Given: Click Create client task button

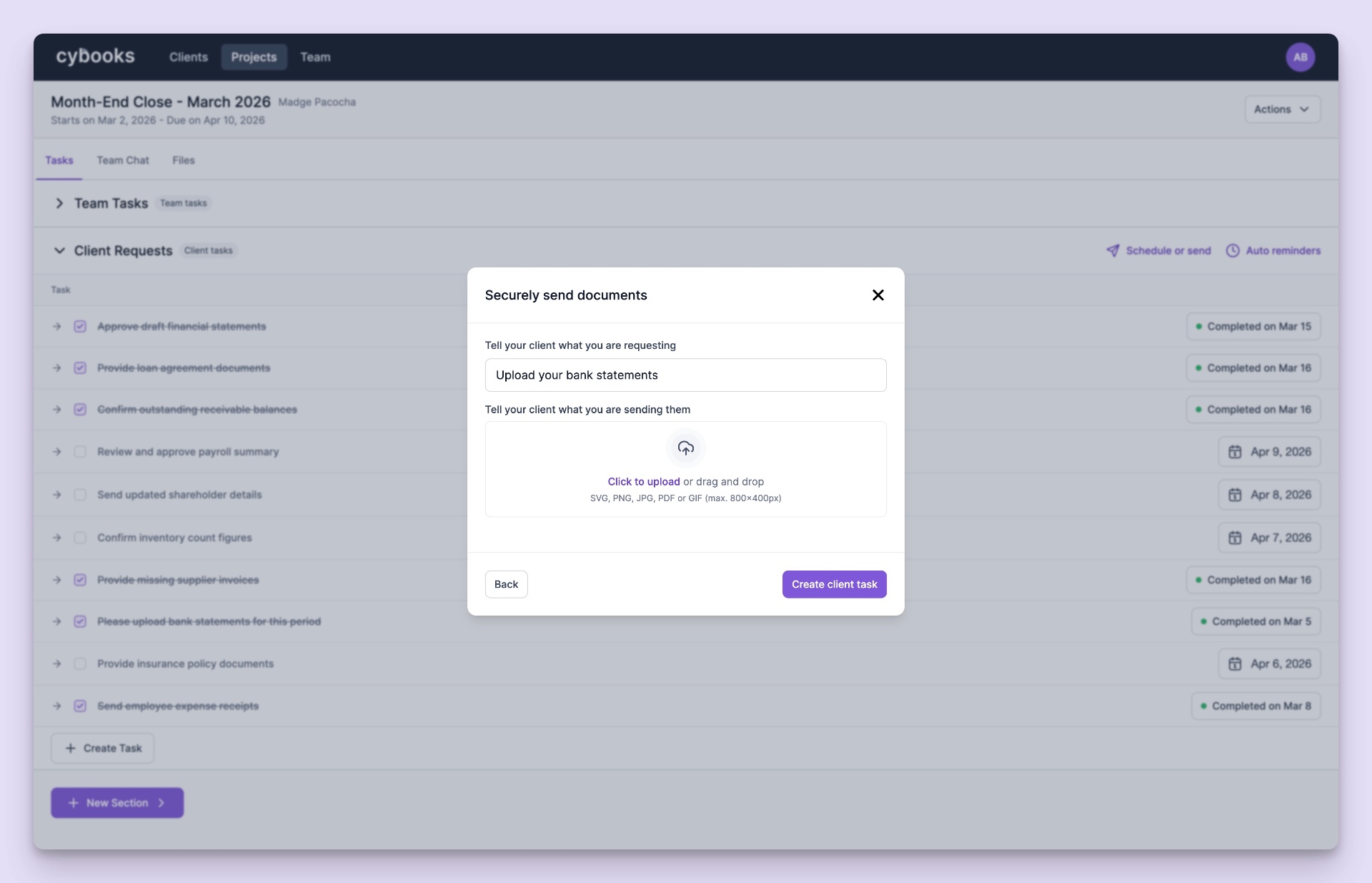Looking at the screenshot, I should pos(834,584).
